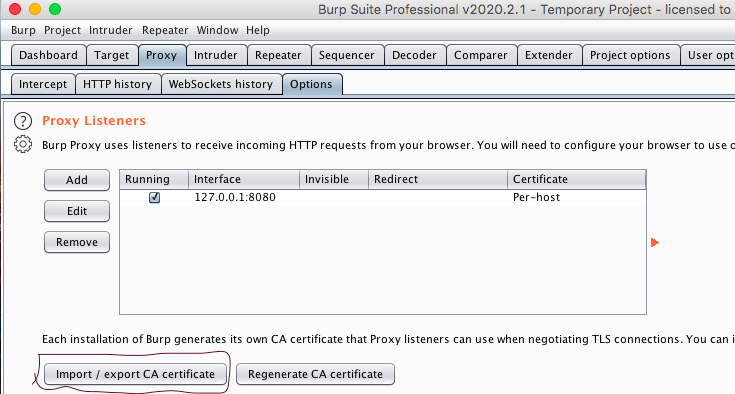Click Remove listener button
Viewport: 735px width, 394px height.
(77, 242)
